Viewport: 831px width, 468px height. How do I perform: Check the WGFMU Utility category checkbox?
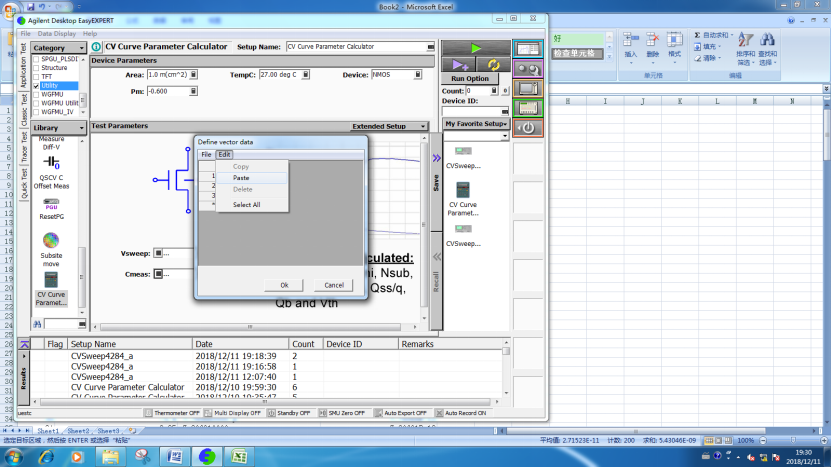[36, 103]
